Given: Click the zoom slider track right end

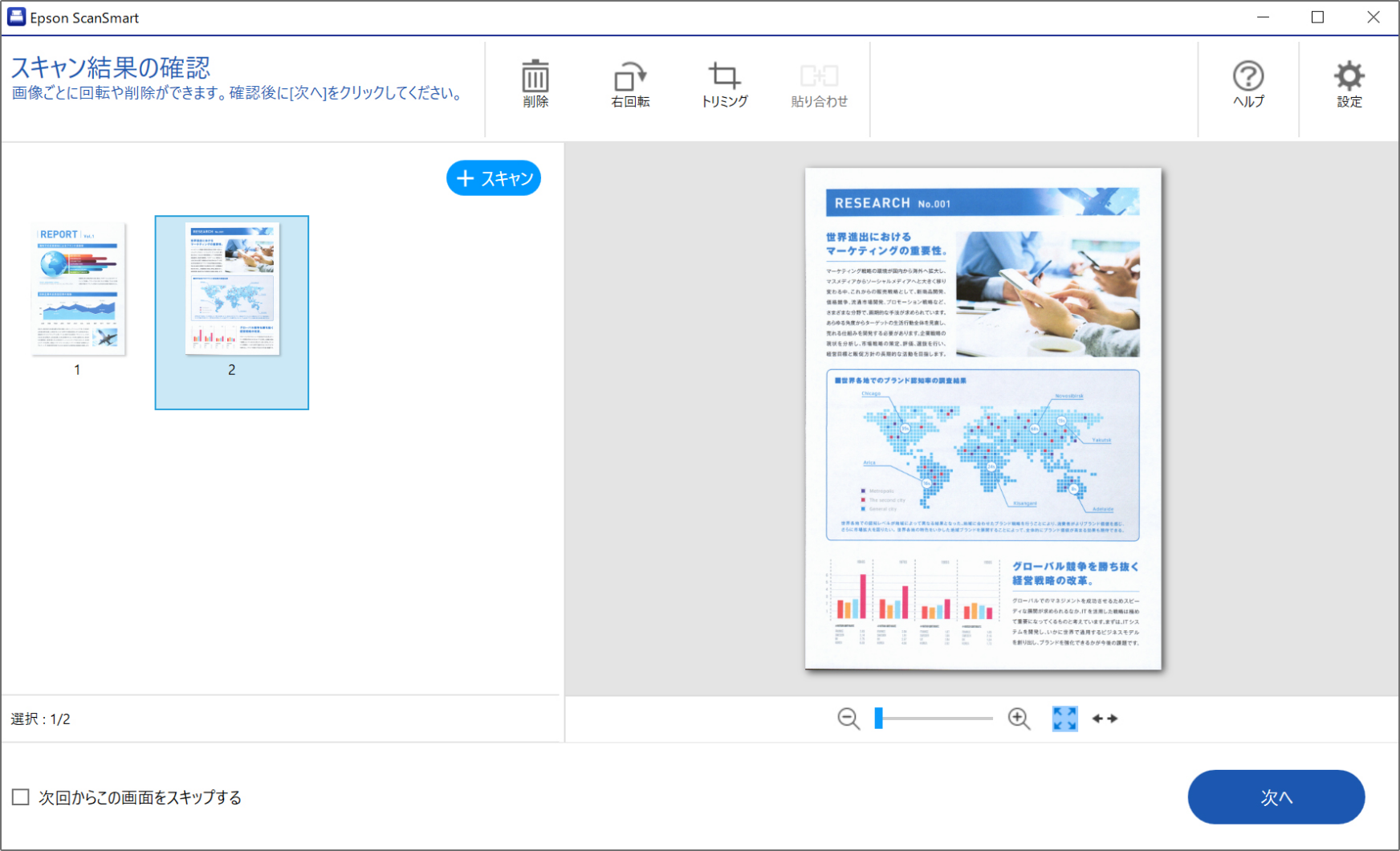Looking at the screenshot, I should (x=990, y=719).
